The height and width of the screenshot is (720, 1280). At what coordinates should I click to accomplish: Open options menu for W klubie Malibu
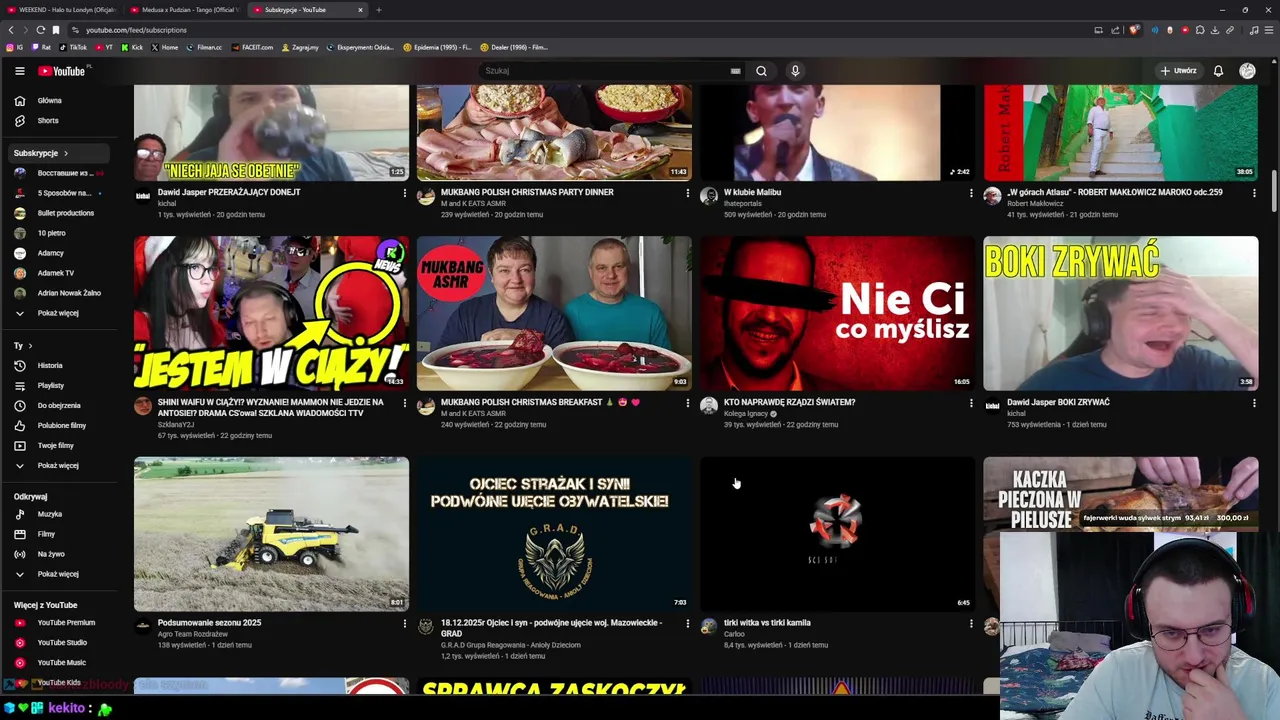(971, 193)
